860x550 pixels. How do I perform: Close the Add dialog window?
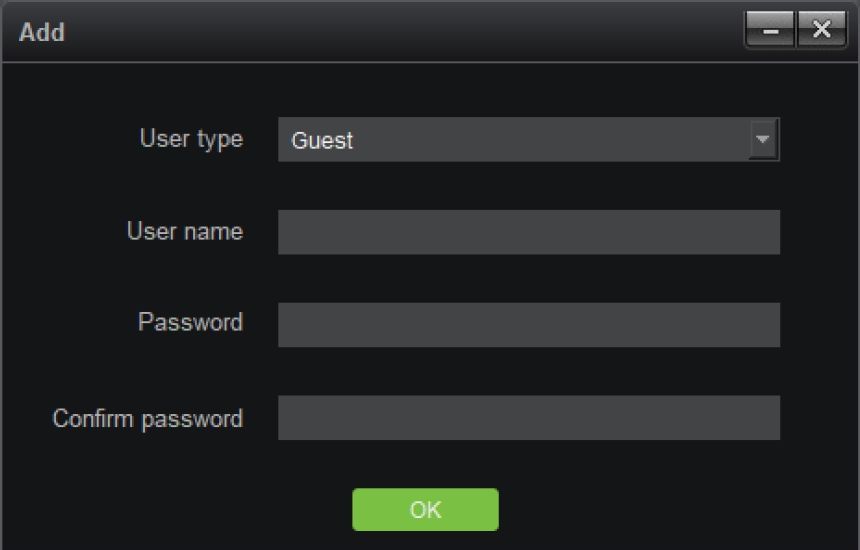(x=821, y=31)
